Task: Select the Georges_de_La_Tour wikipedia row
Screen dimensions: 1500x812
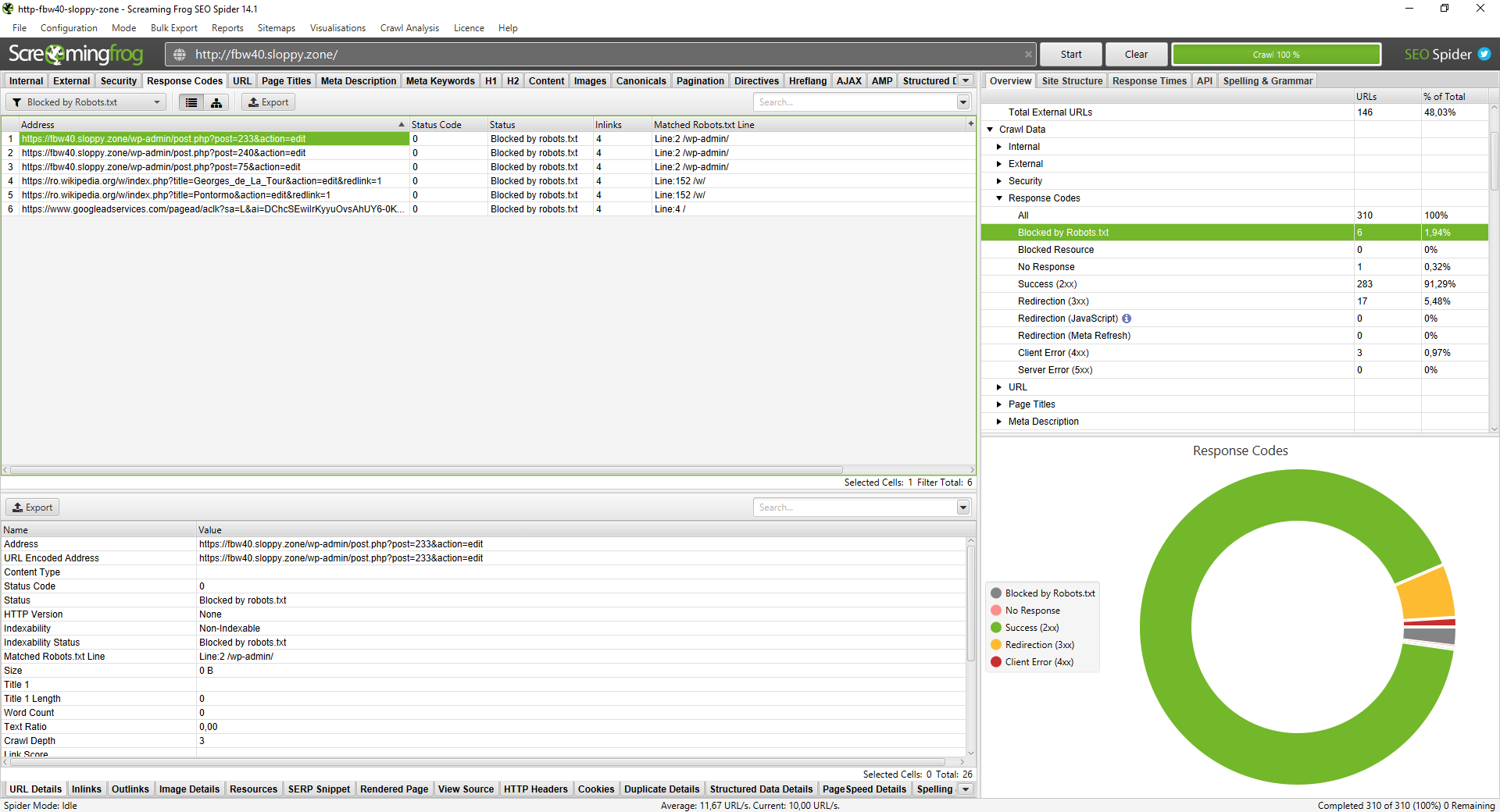Action: point(488,181)
